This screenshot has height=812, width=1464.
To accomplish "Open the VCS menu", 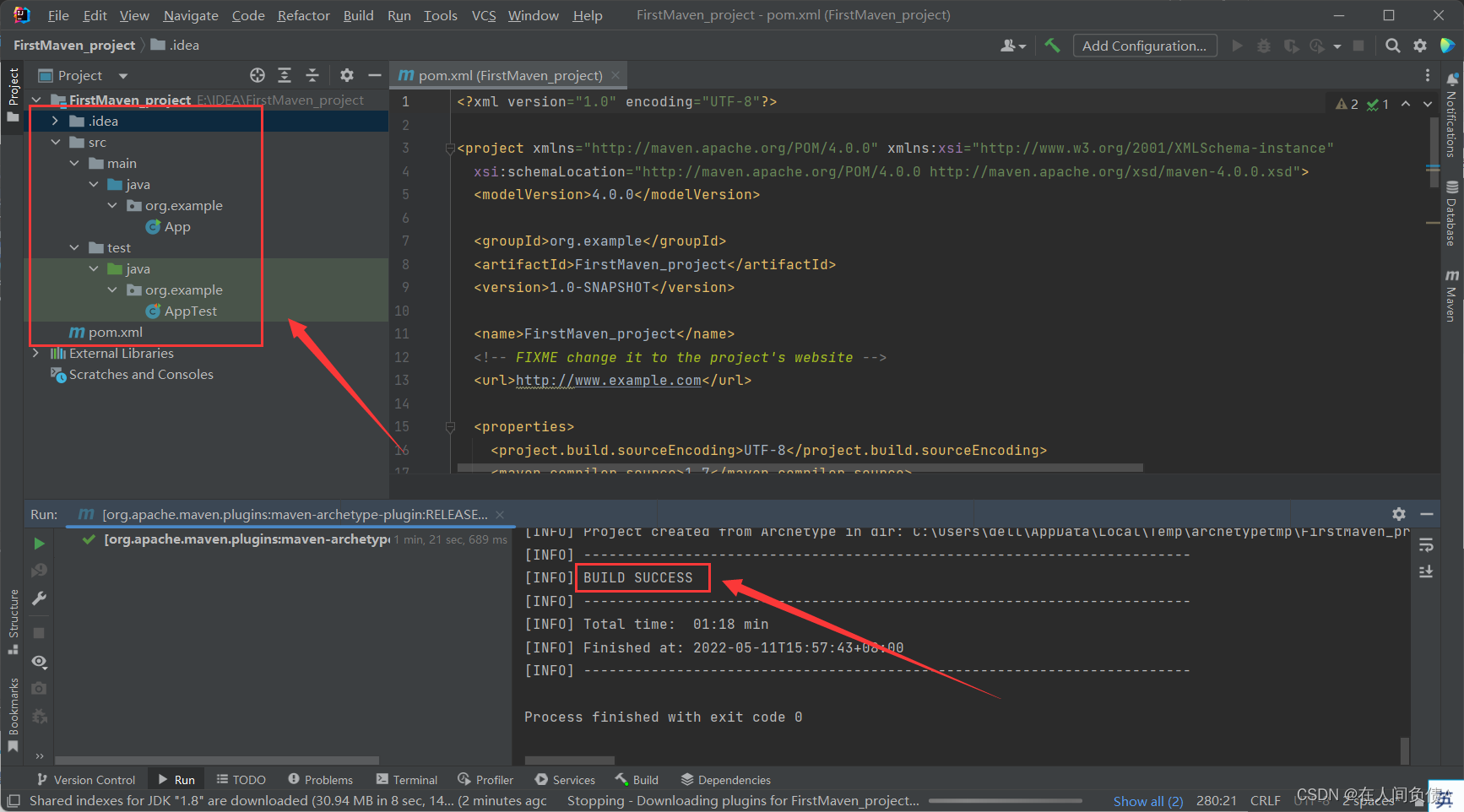I will pyautogui.click(x=484, y=15).
